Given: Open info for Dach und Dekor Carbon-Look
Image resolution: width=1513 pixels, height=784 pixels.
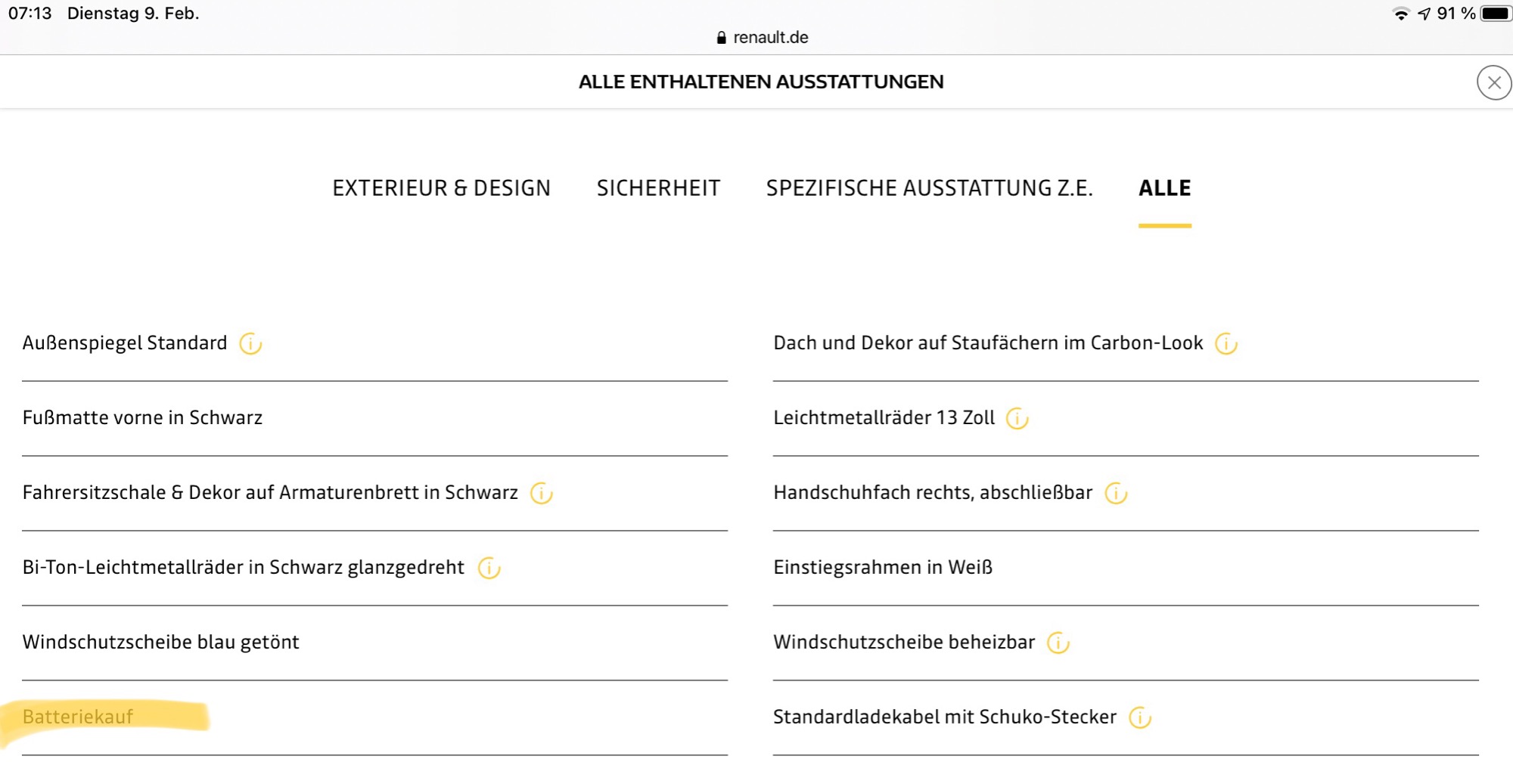Looking at the screenshot, I should click(x=1226, y=344).
